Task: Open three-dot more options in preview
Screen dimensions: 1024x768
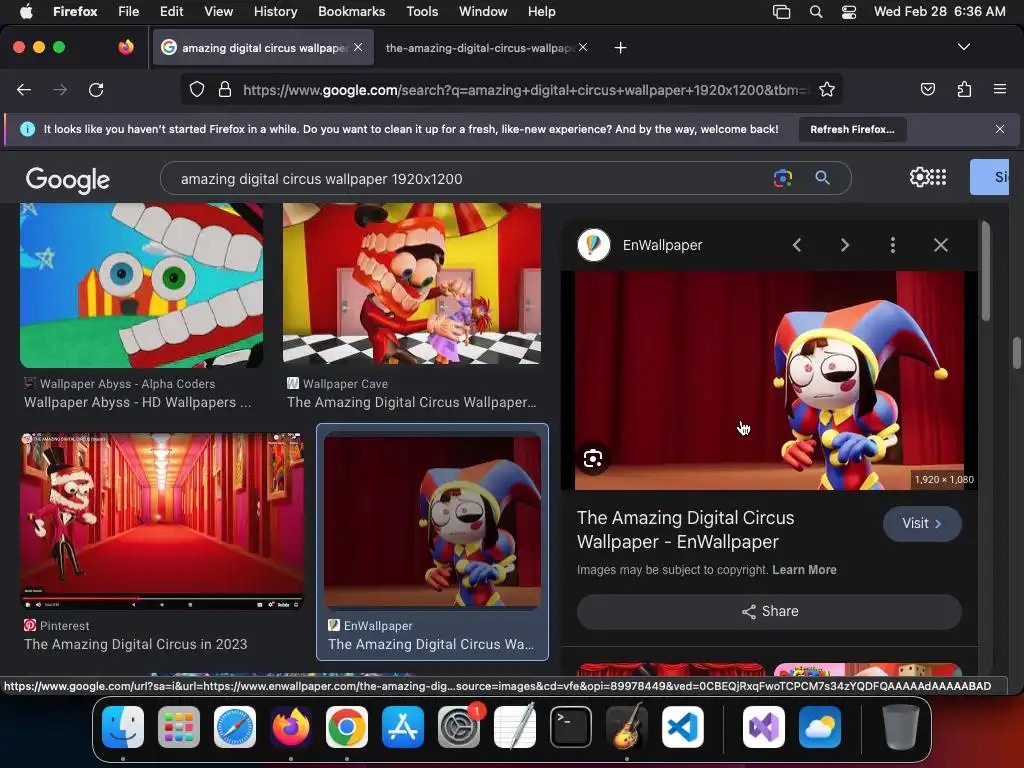Action: [893, 245]
